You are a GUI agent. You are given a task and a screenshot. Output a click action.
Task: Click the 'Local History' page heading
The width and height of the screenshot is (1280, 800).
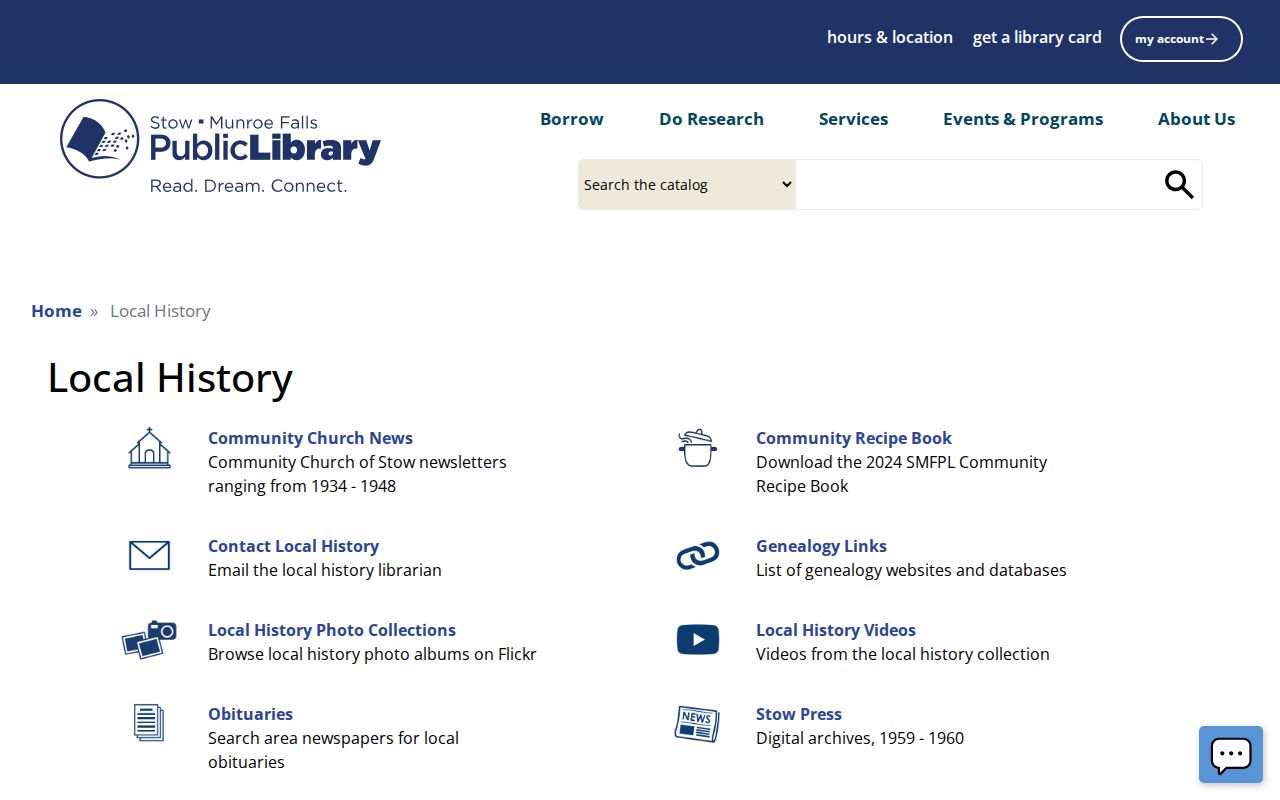coord(170,378)
